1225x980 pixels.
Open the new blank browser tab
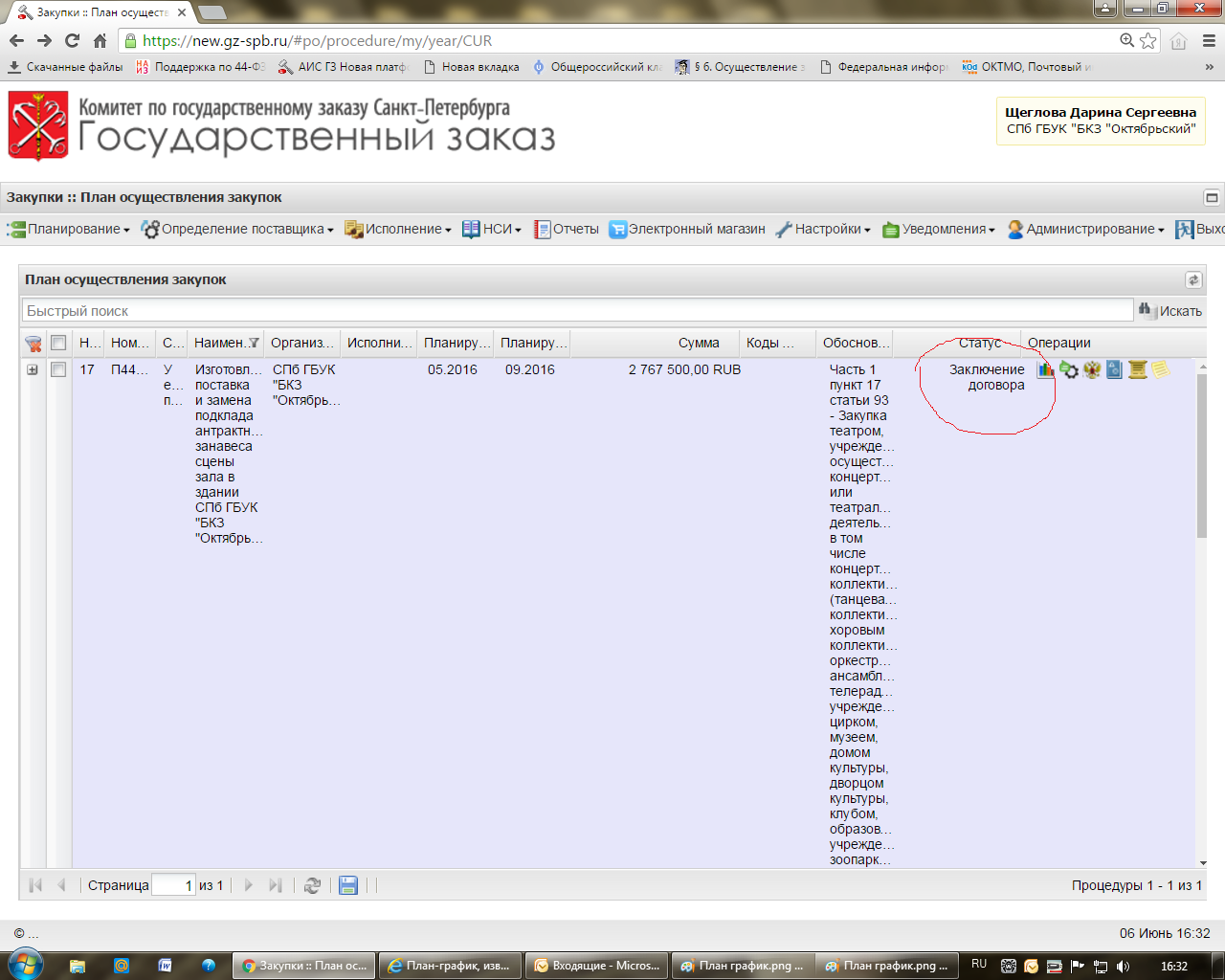[x=212, y=12]
